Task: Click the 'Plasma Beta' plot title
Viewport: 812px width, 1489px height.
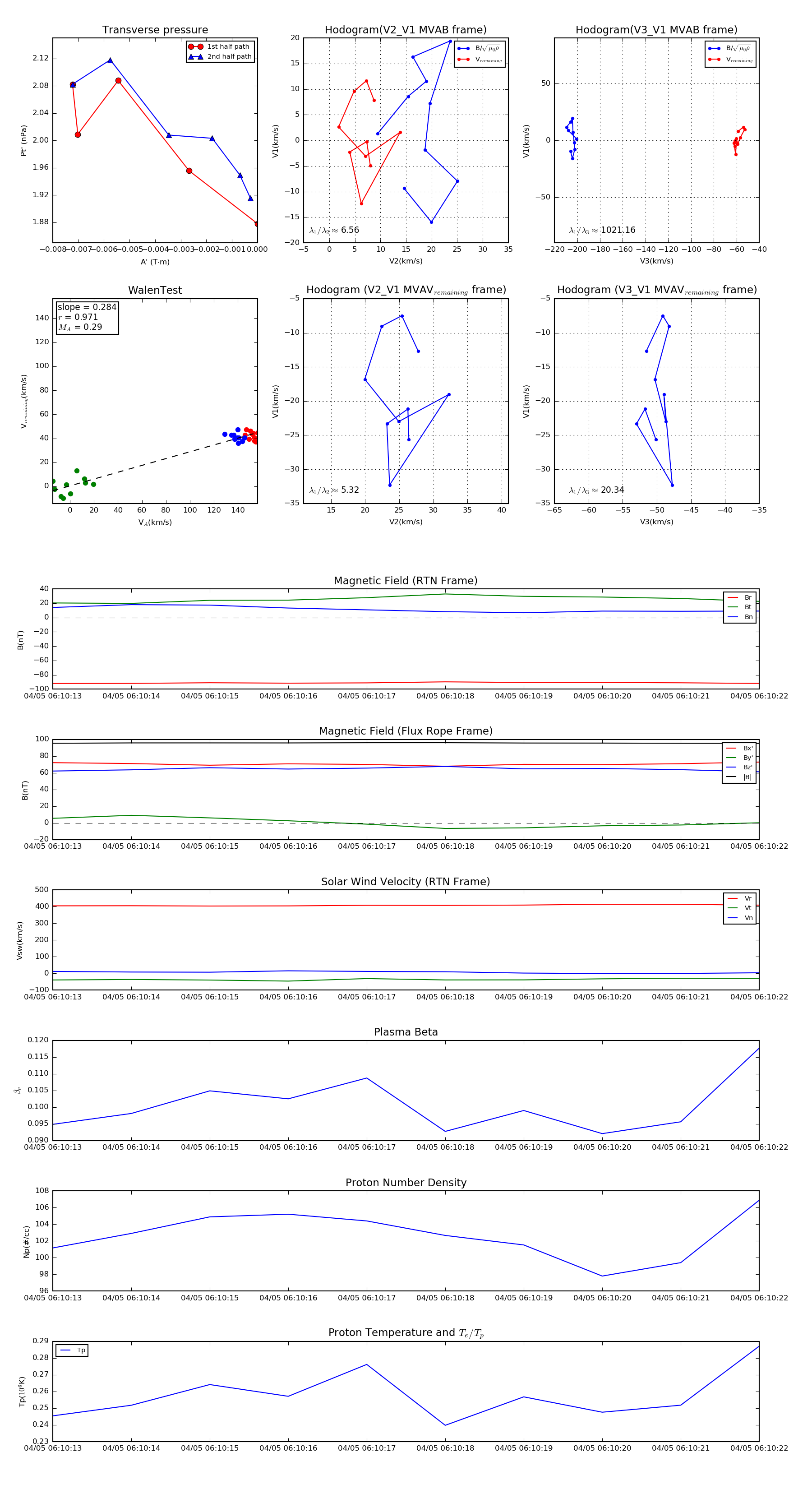Action: [406, 1032]
